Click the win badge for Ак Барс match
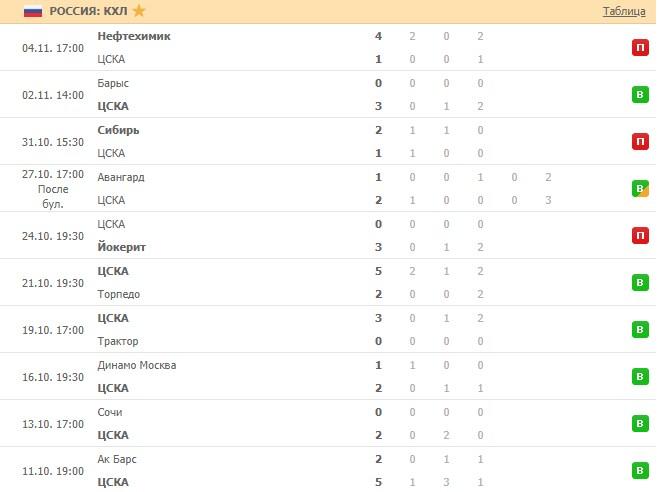Screen dimensions: 659x492 click(640, 471)
